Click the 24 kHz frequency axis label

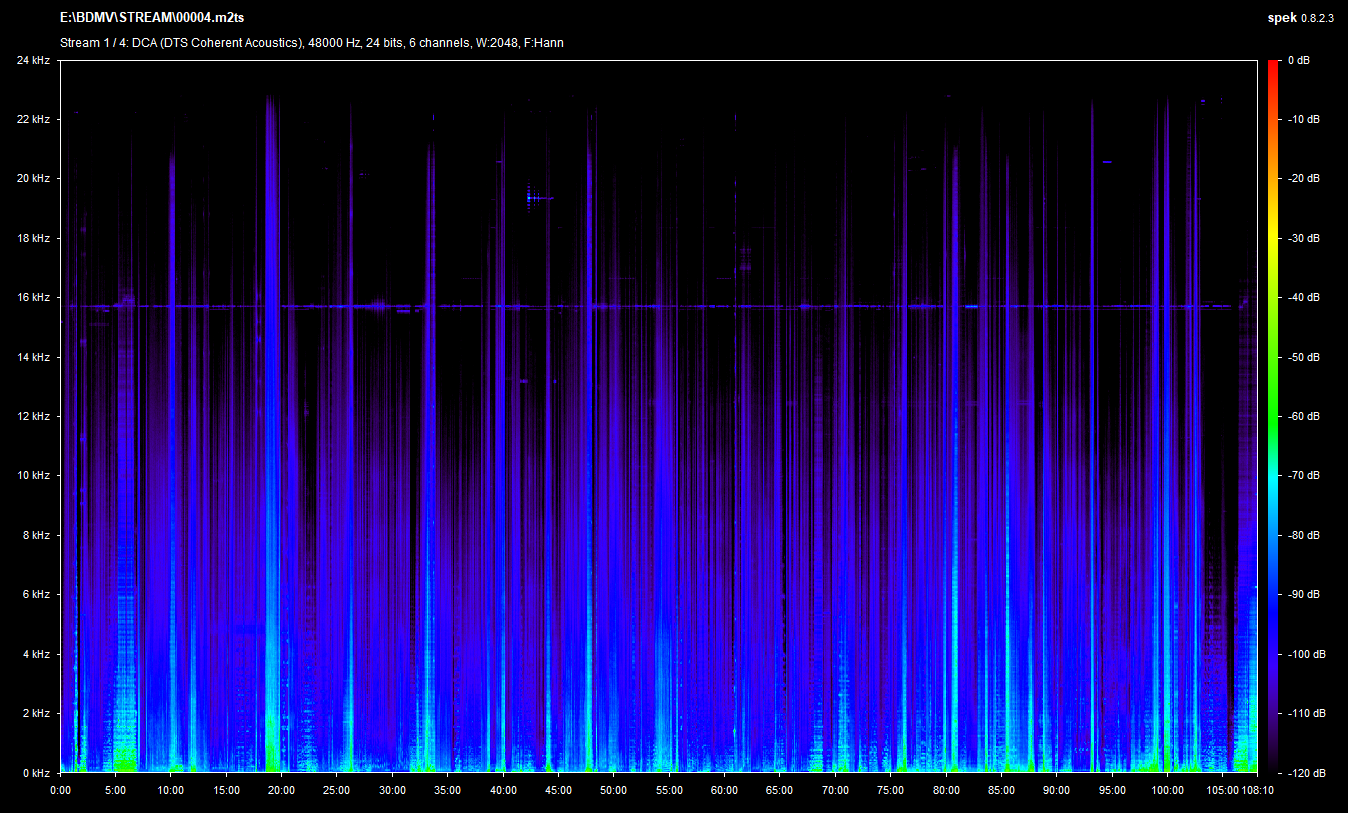point(33,61)
